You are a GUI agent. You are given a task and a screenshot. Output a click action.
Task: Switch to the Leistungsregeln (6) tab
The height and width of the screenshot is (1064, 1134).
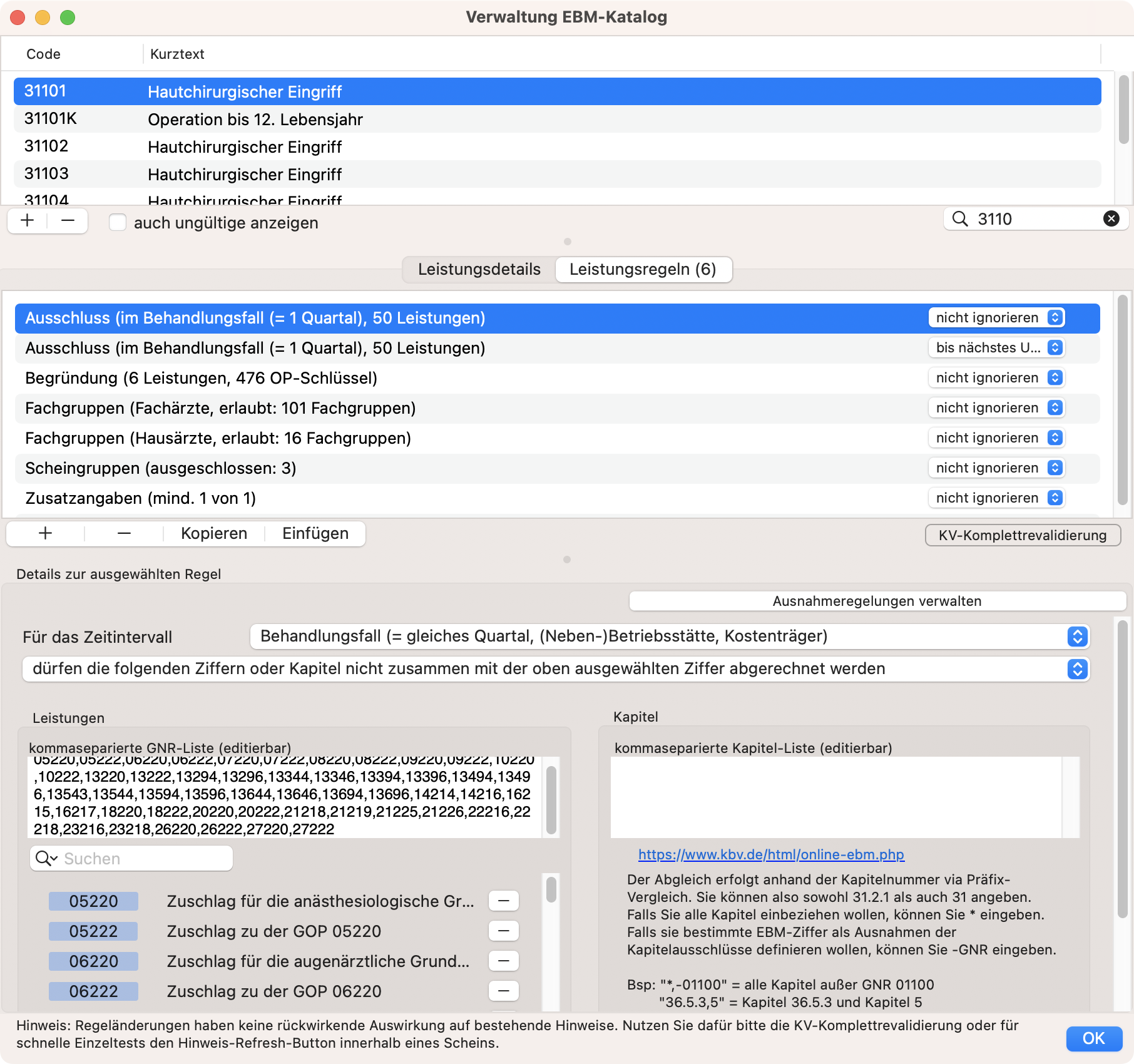643,270
